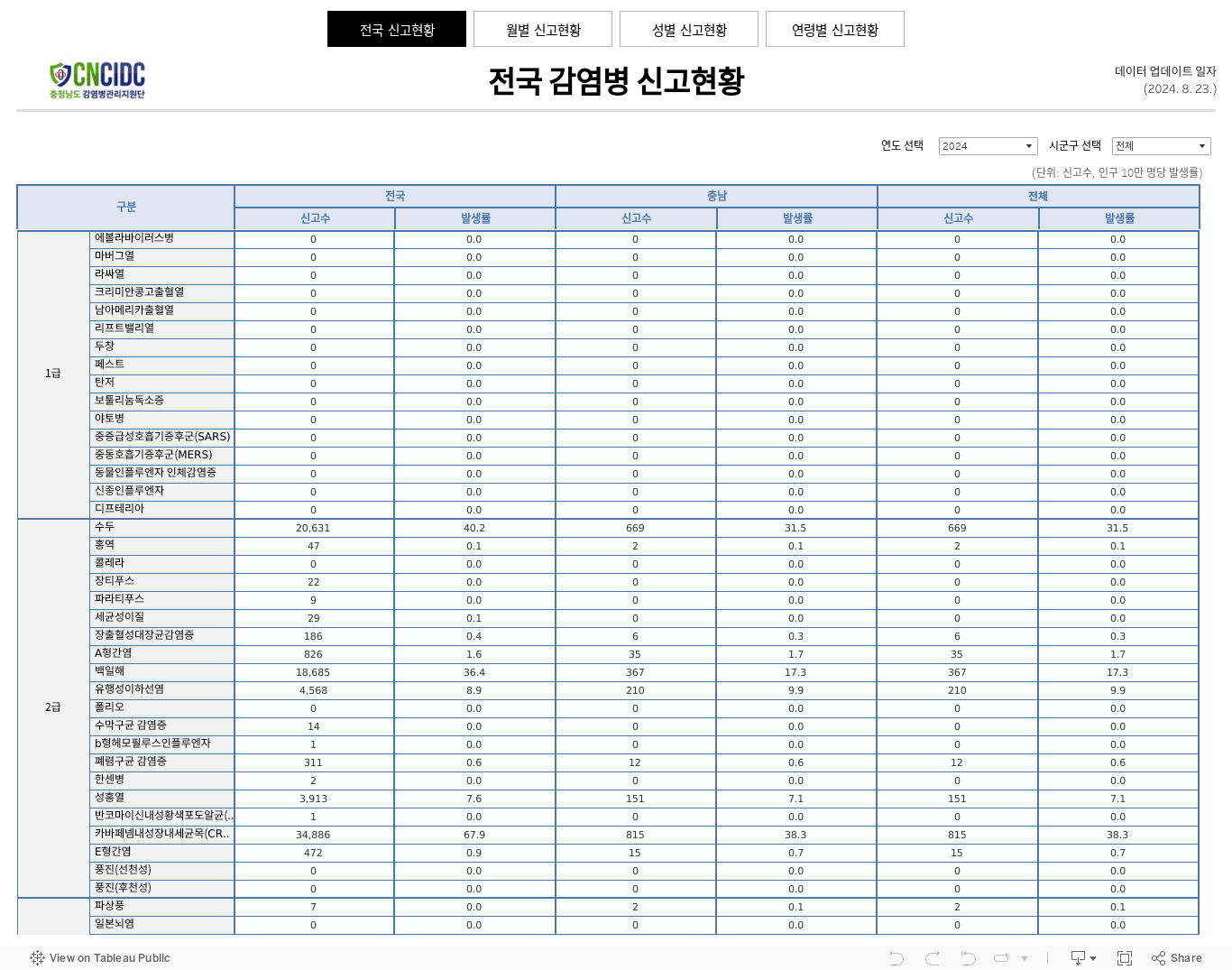Click the 충남 group header
The image size is (1232, 970).
pyautogui.click(x=717, y=196)
